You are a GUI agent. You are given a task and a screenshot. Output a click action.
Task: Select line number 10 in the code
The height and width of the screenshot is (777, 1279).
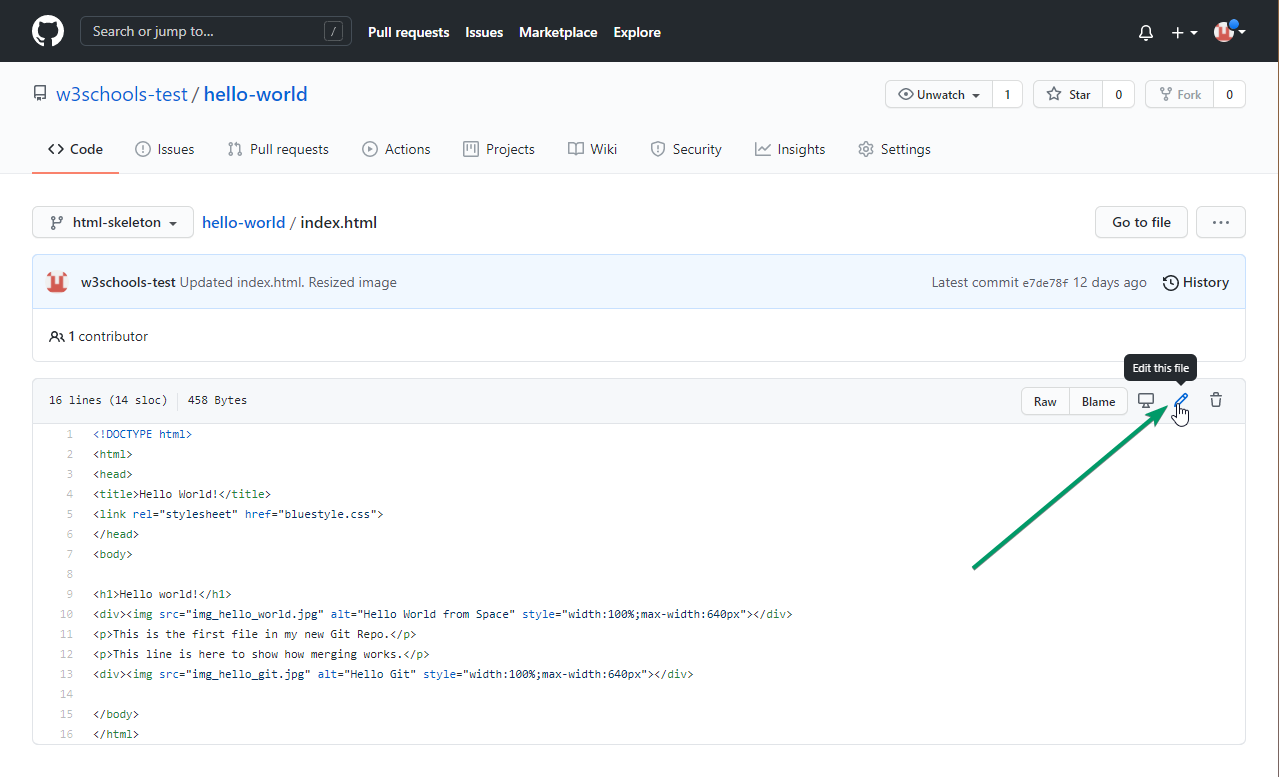pos(66,614)
